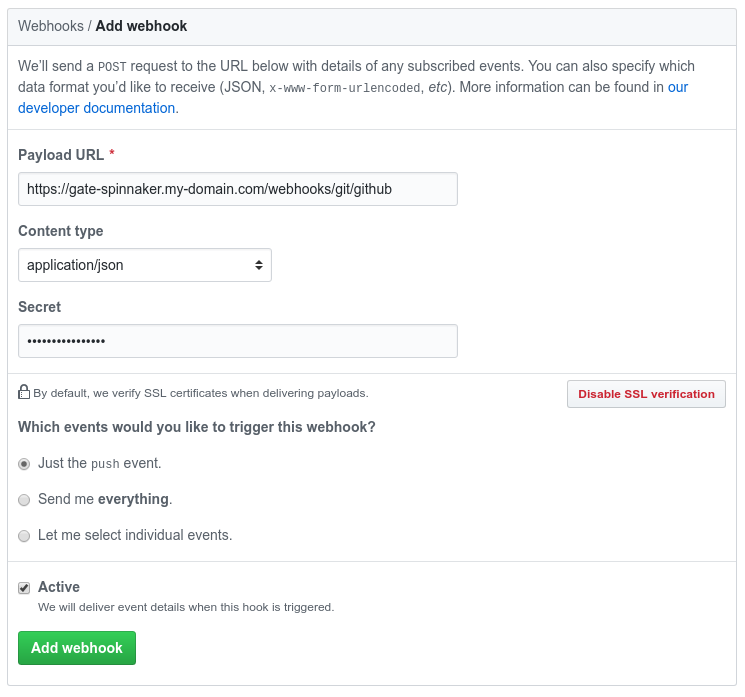Viewport: 745px width, 697px height.
Task: Click into the Secret password field
Action: pos(238,341)
